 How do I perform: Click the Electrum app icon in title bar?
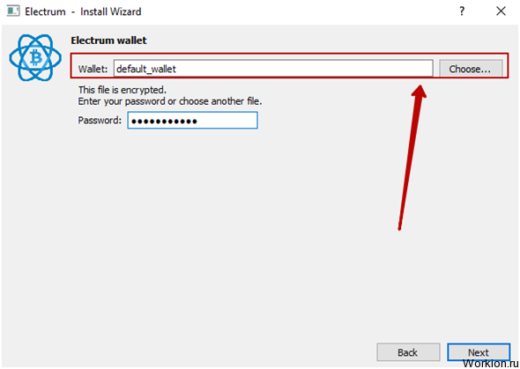[x=13, y=11]
